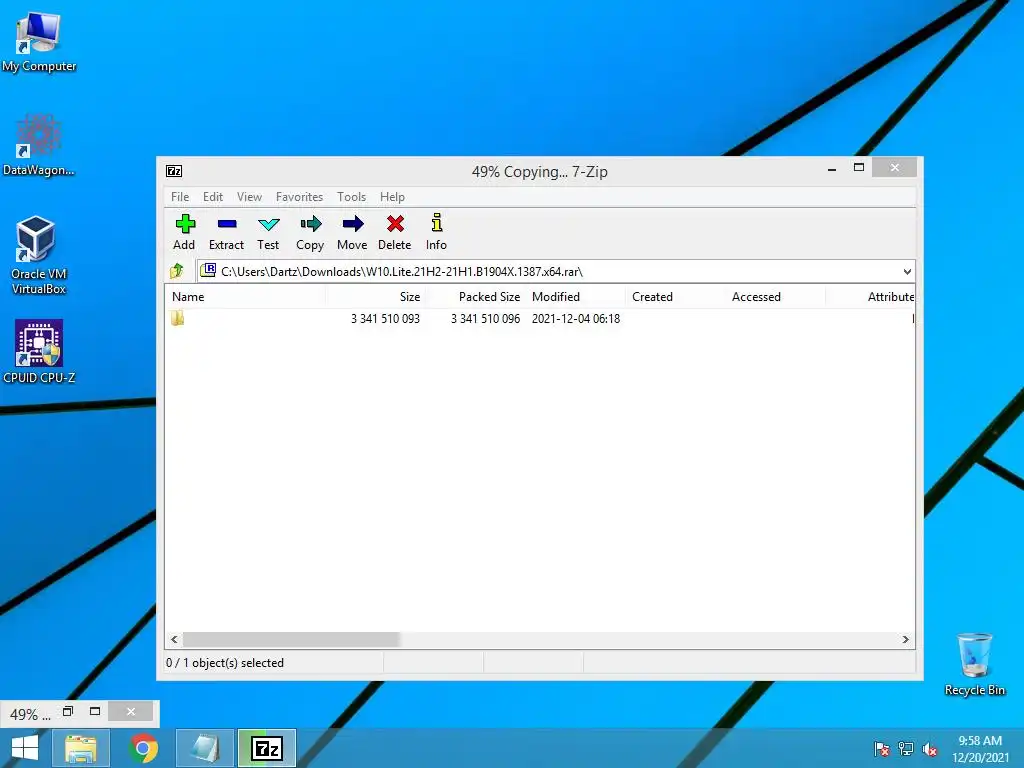Click status text 0 / 1 object(s) selected
1024x768 pixels.
click(225, 663)
